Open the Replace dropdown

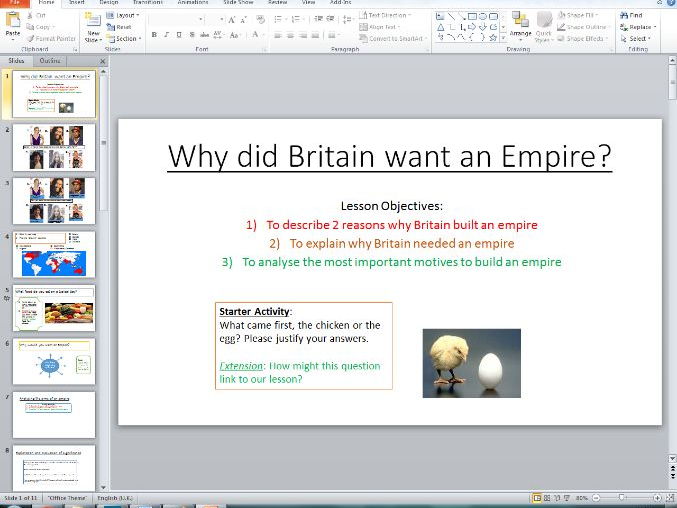tap(638, 27)
